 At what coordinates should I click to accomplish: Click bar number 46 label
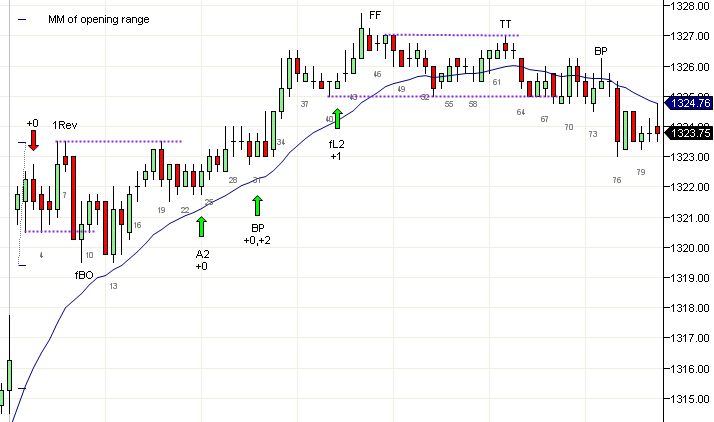point(377,74)
